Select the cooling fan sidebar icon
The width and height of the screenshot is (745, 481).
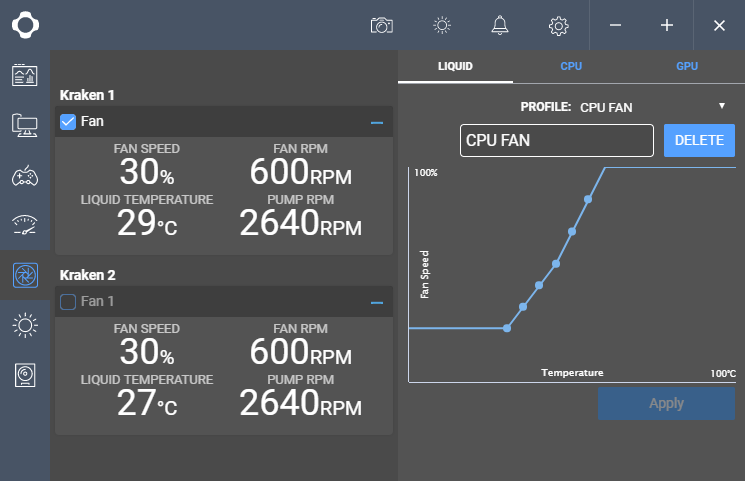(25, 275)
